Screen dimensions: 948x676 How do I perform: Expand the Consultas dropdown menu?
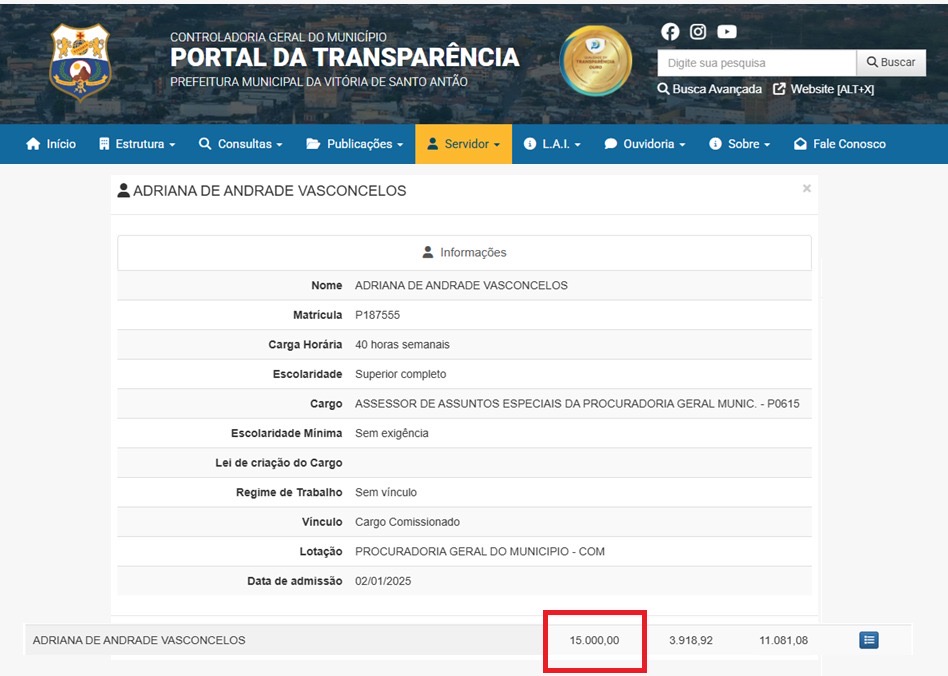tap(241, 144)
